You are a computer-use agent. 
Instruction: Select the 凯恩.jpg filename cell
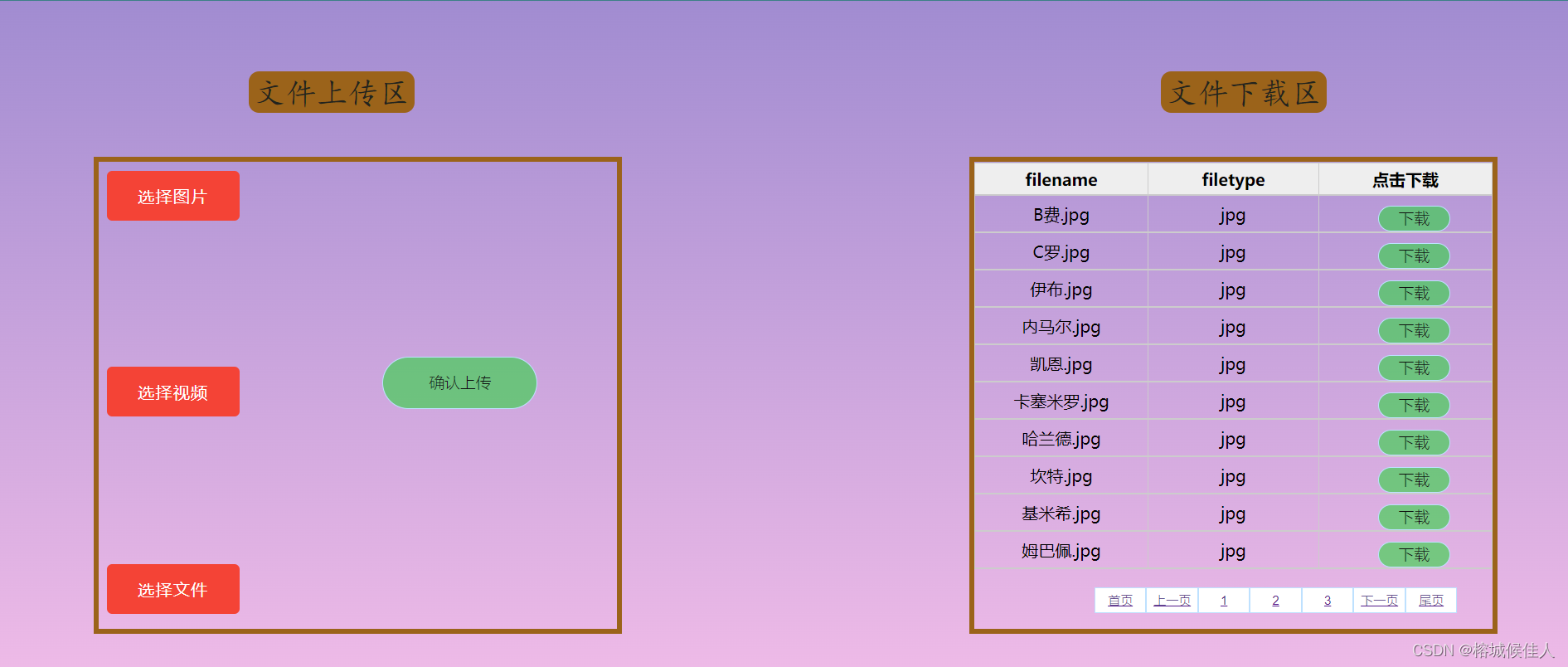point(1061,364)
